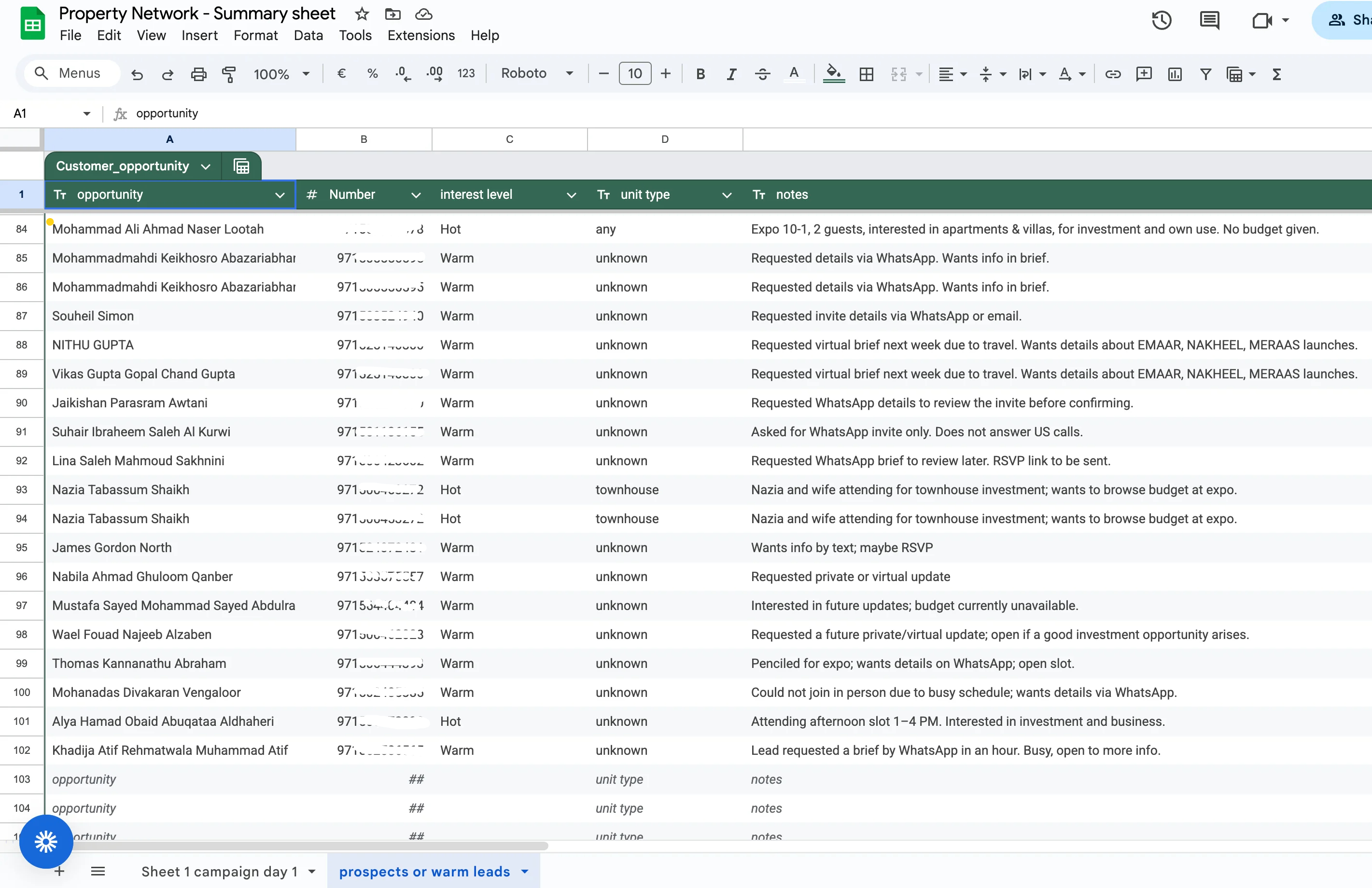Toggle bold formatting
The image size is (1372, 888).
(x=700, y=74)
